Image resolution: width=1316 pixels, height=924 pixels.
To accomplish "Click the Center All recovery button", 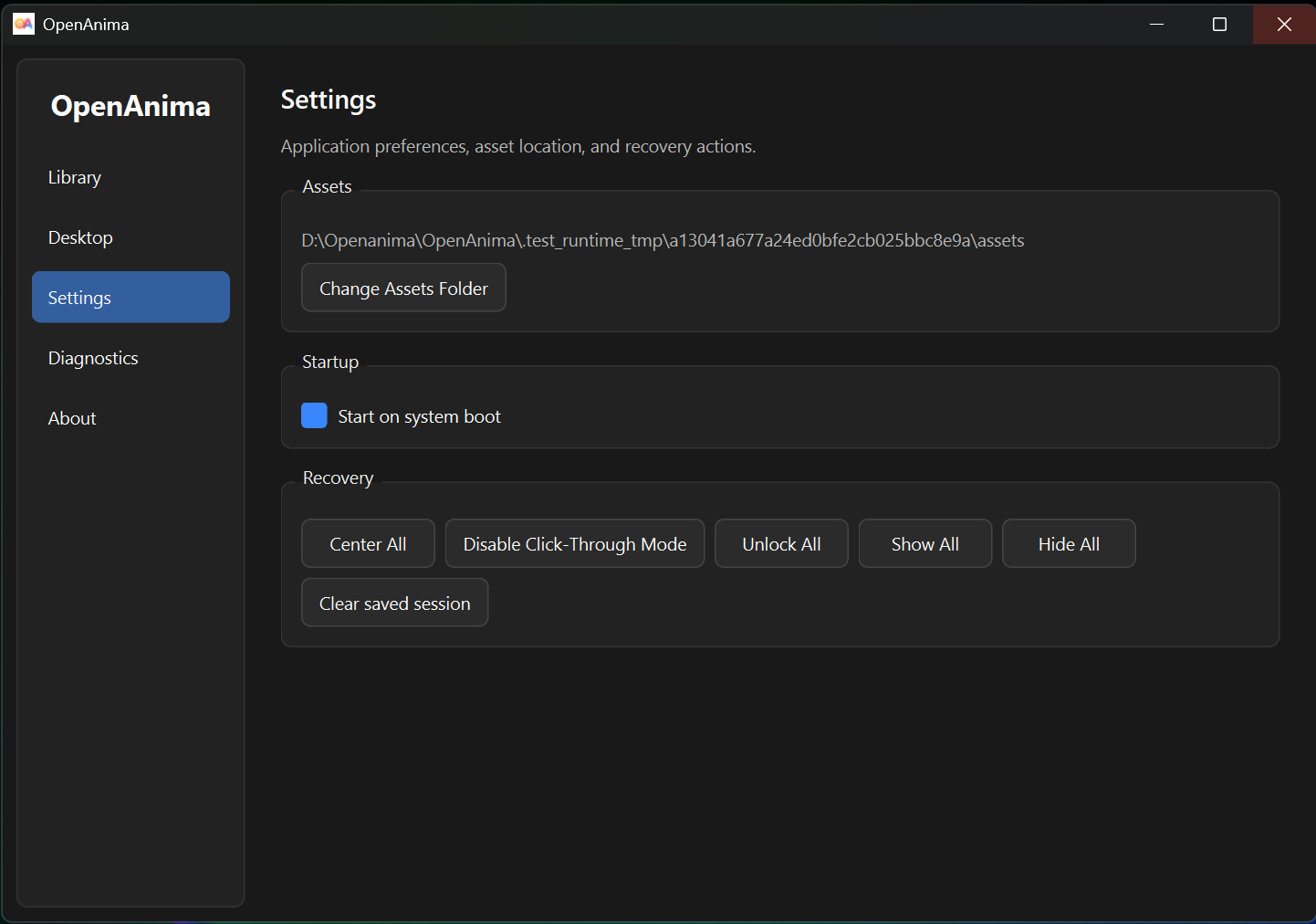I will [x=368, y=543].
